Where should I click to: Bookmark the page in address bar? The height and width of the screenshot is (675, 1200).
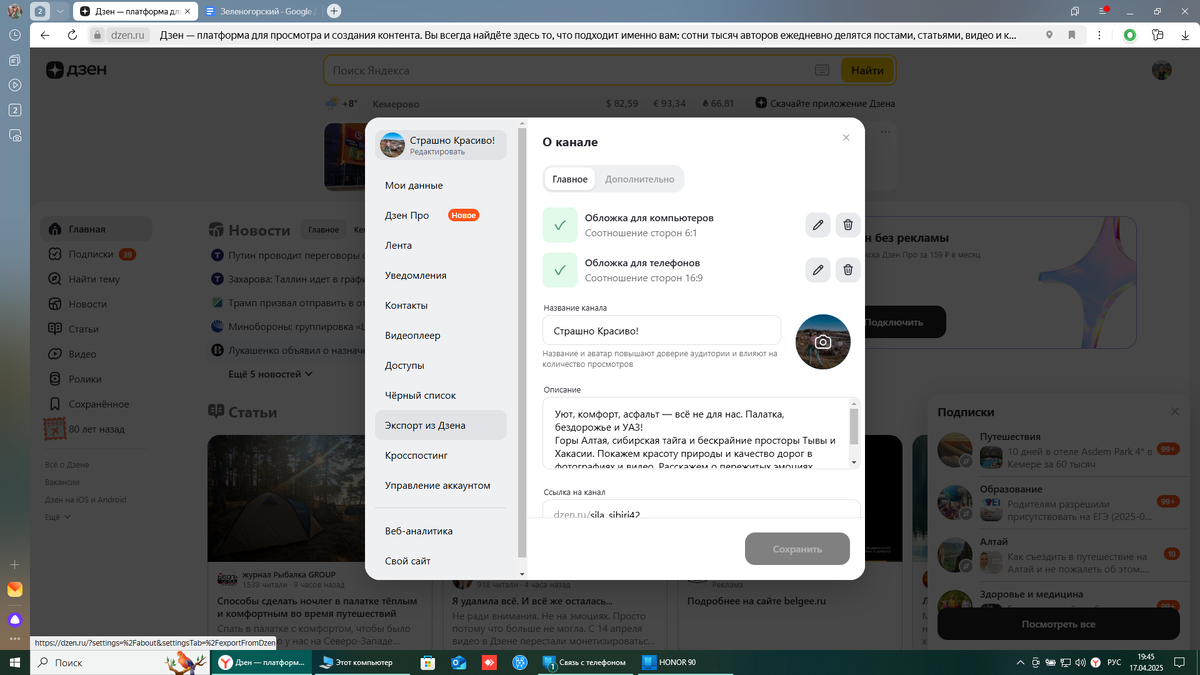pyautogui.click(x=1072, y=35)
